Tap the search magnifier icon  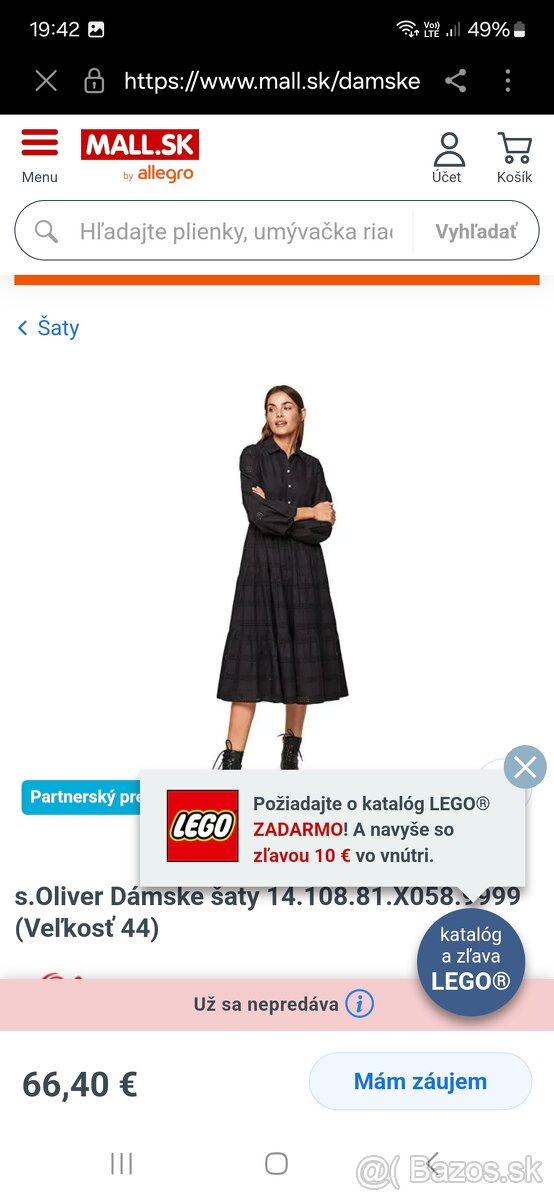pos(46,232)
